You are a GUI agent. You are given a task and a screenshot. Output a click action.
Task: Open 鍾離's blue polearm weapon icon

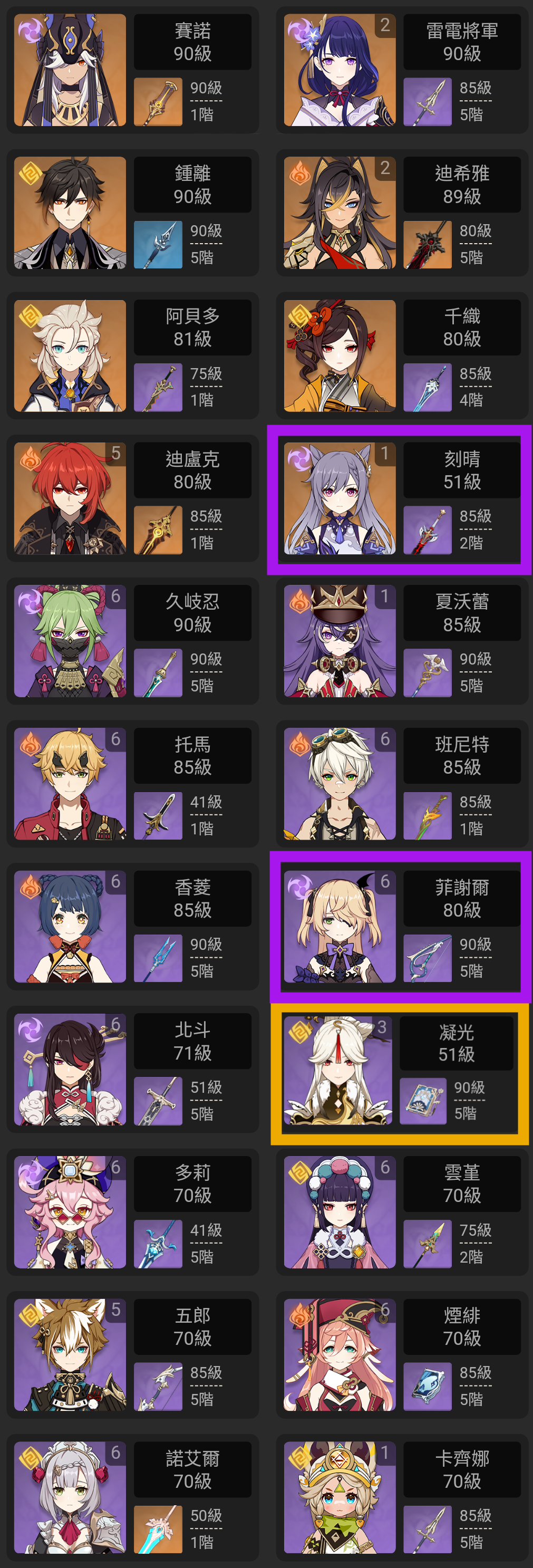[158, 245]
